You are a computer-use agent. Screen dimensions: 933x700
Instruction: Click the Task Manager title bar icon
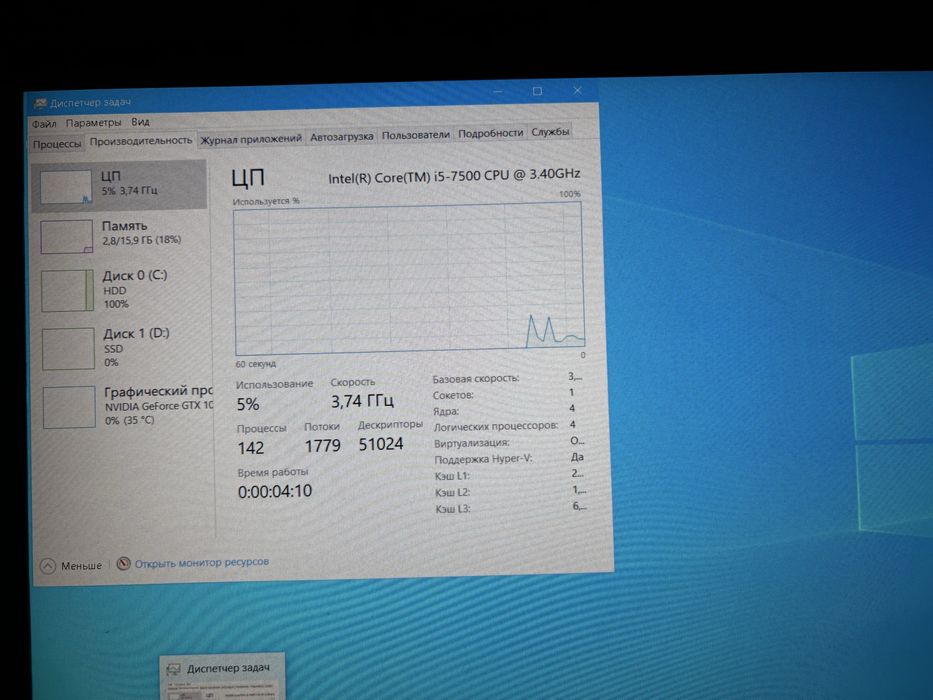[40, 104]
